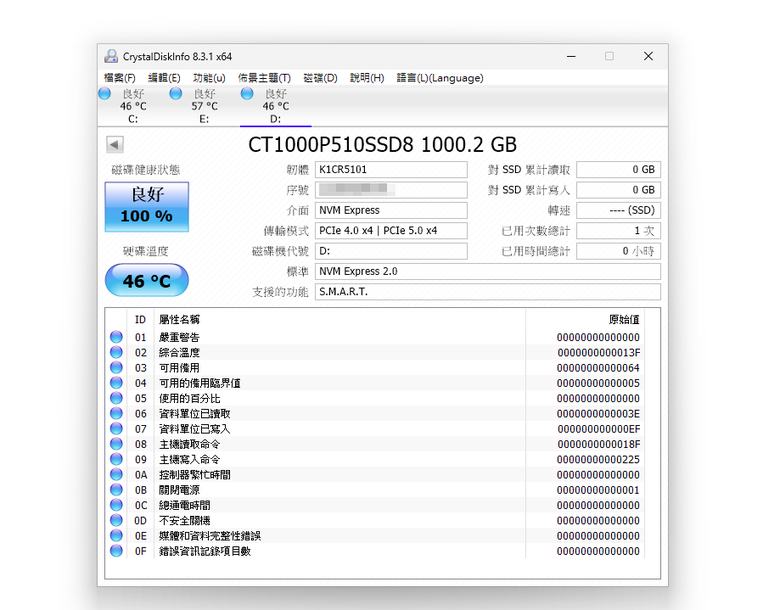Click status dot for attribute 02 綜合溫度

(x=116, y=352)
